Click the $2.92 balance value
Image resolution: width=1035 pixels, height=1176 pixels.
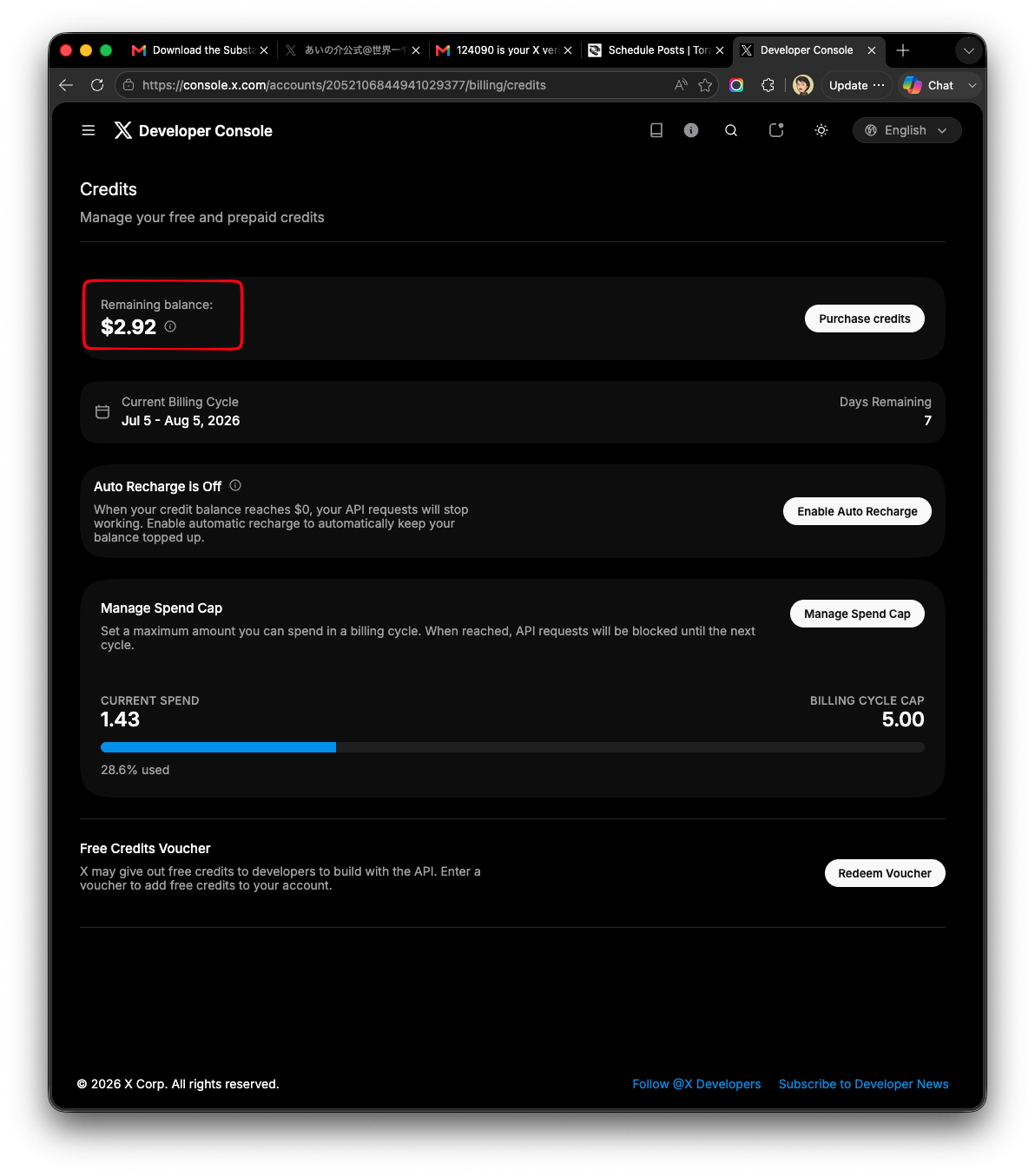129,327
